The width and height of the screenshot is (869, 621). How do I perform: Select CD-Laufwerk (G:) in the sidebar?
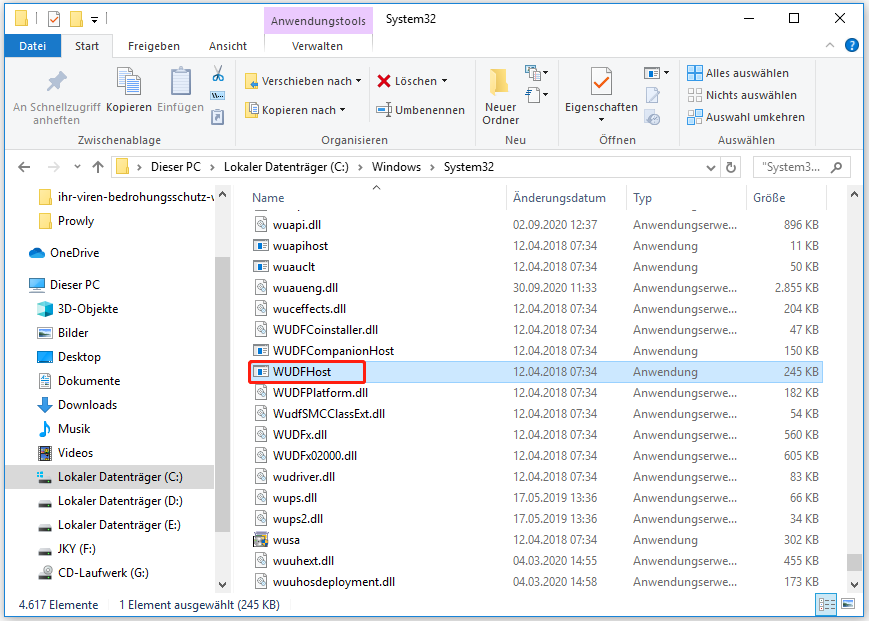103,573
